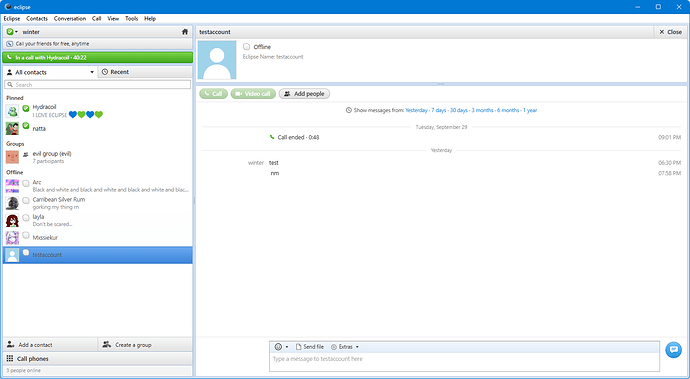This screenshot has height=379, width=690.
Task: Open Hydracoil's avatar in pinned contacts
Action: click(12, 111)
